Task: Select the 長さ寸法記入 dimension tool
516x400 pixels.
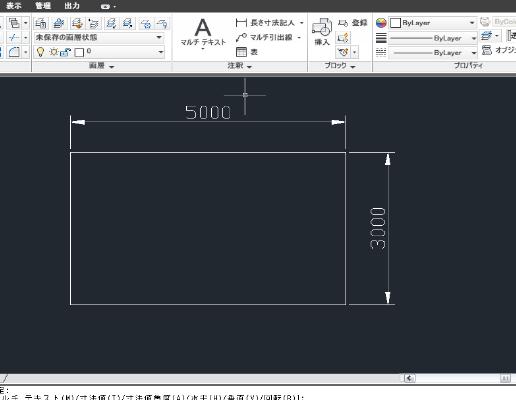Action: click(265, 23)
